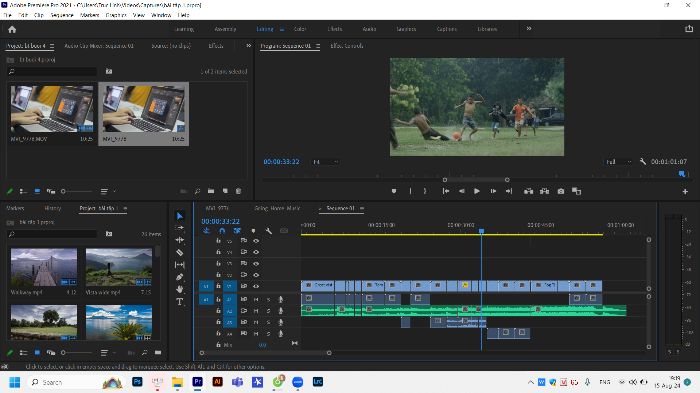Show more workspaces with double chevron
Screen dimensions: 700x393
pyautogui.click(x=529, y=29)
